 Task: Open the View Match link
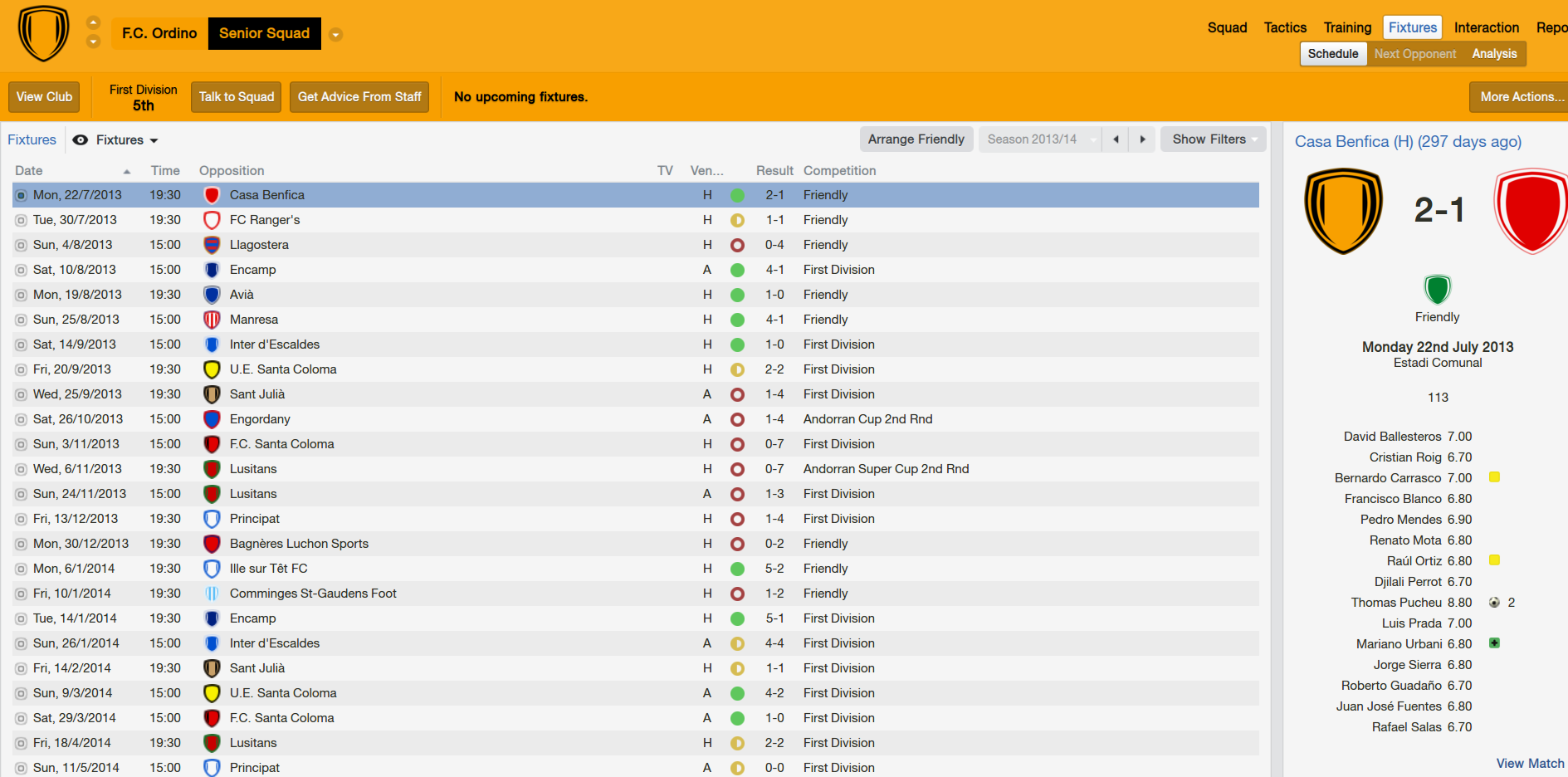pos(1530,763)
